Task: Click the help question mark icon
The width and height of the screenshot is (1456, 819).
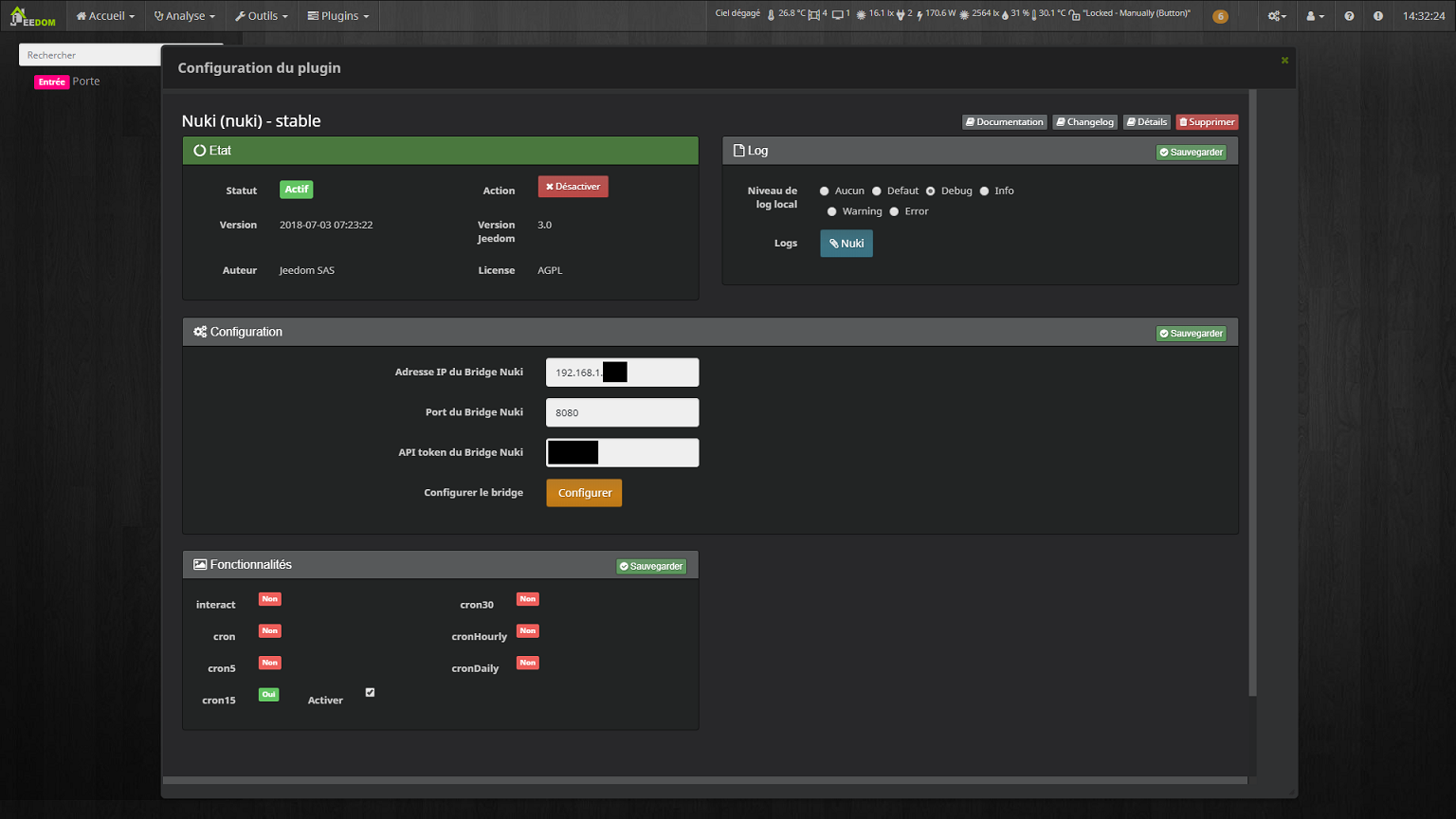Action: (1349, 16)
